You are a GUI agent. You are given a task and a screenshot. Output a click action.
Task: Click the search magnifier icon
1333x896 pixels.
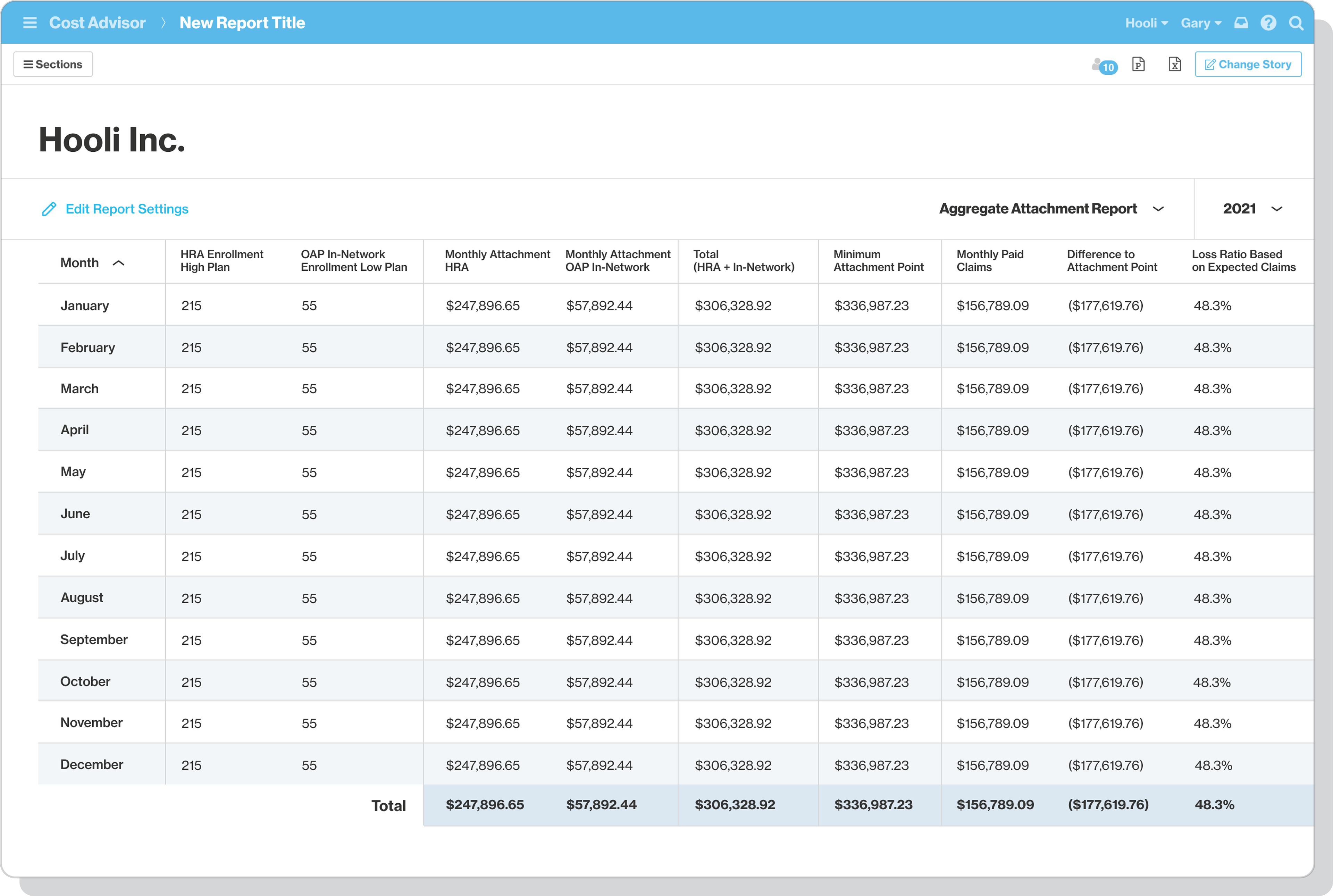tap(1296, 23)
